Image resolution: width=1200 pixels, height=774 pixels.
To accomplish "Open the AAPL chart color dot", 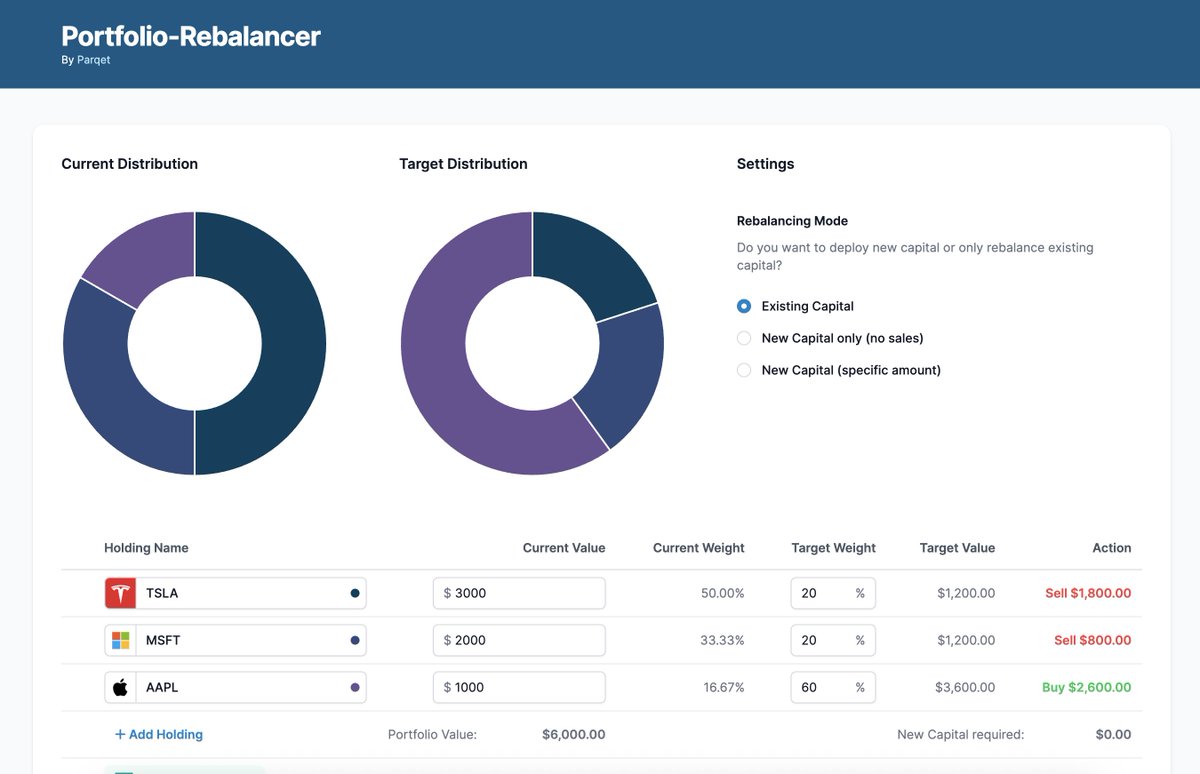I will [x=354, y=687].
